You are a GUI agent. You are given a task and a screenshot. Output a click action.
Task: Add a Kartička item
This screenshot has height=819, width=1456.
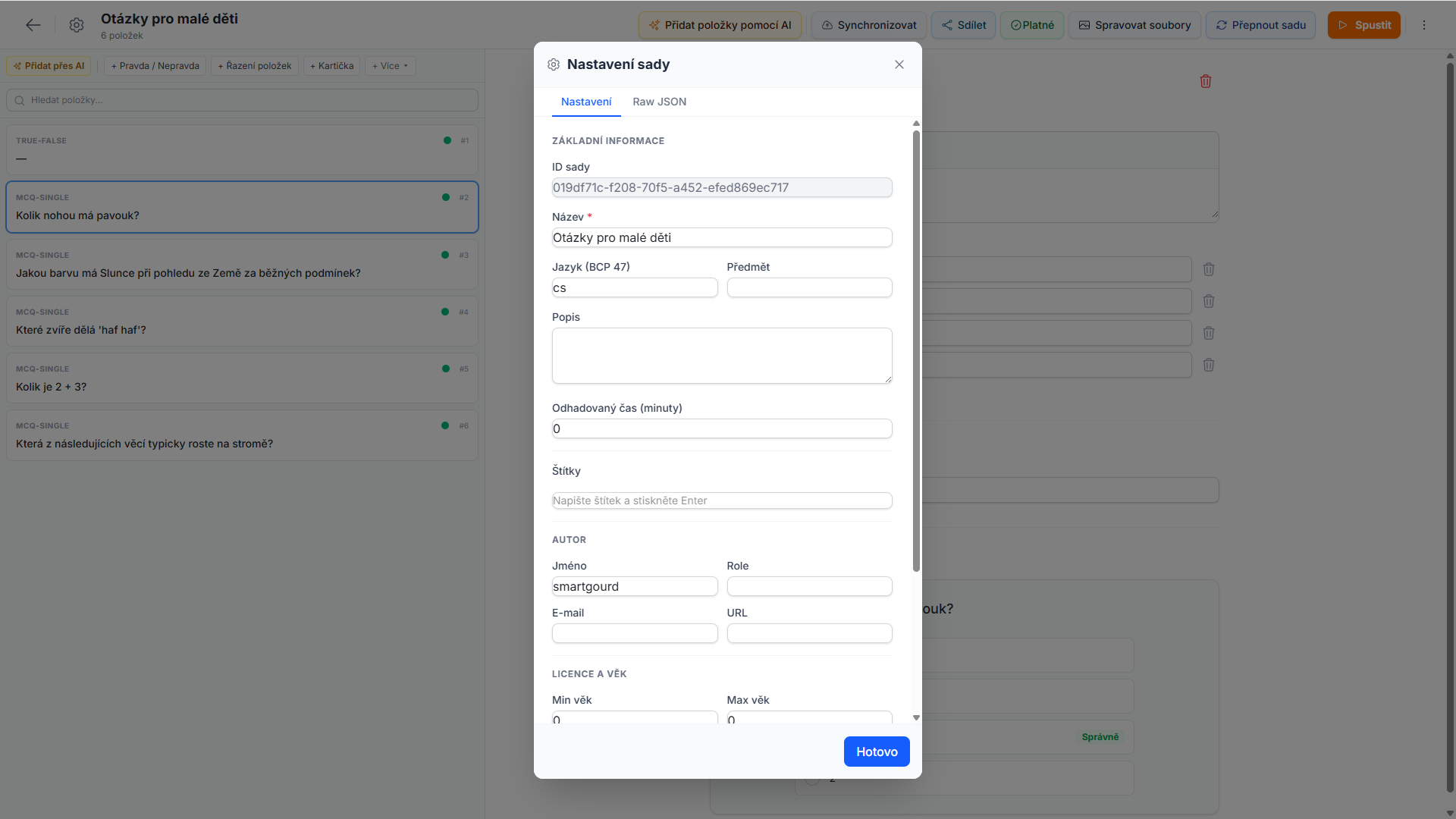331,66
